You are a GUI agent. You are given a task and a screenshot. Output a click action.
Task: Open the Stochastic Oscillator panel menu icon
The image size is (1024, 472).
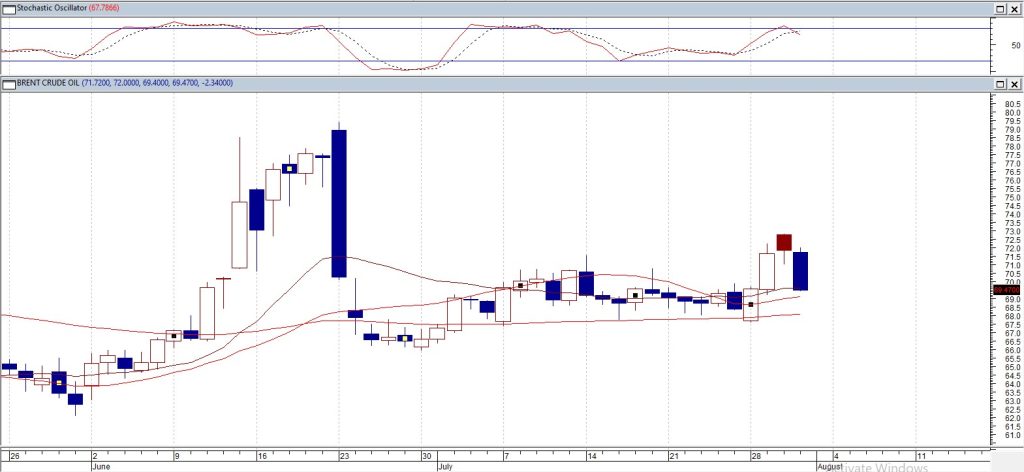tap(6, 9)
